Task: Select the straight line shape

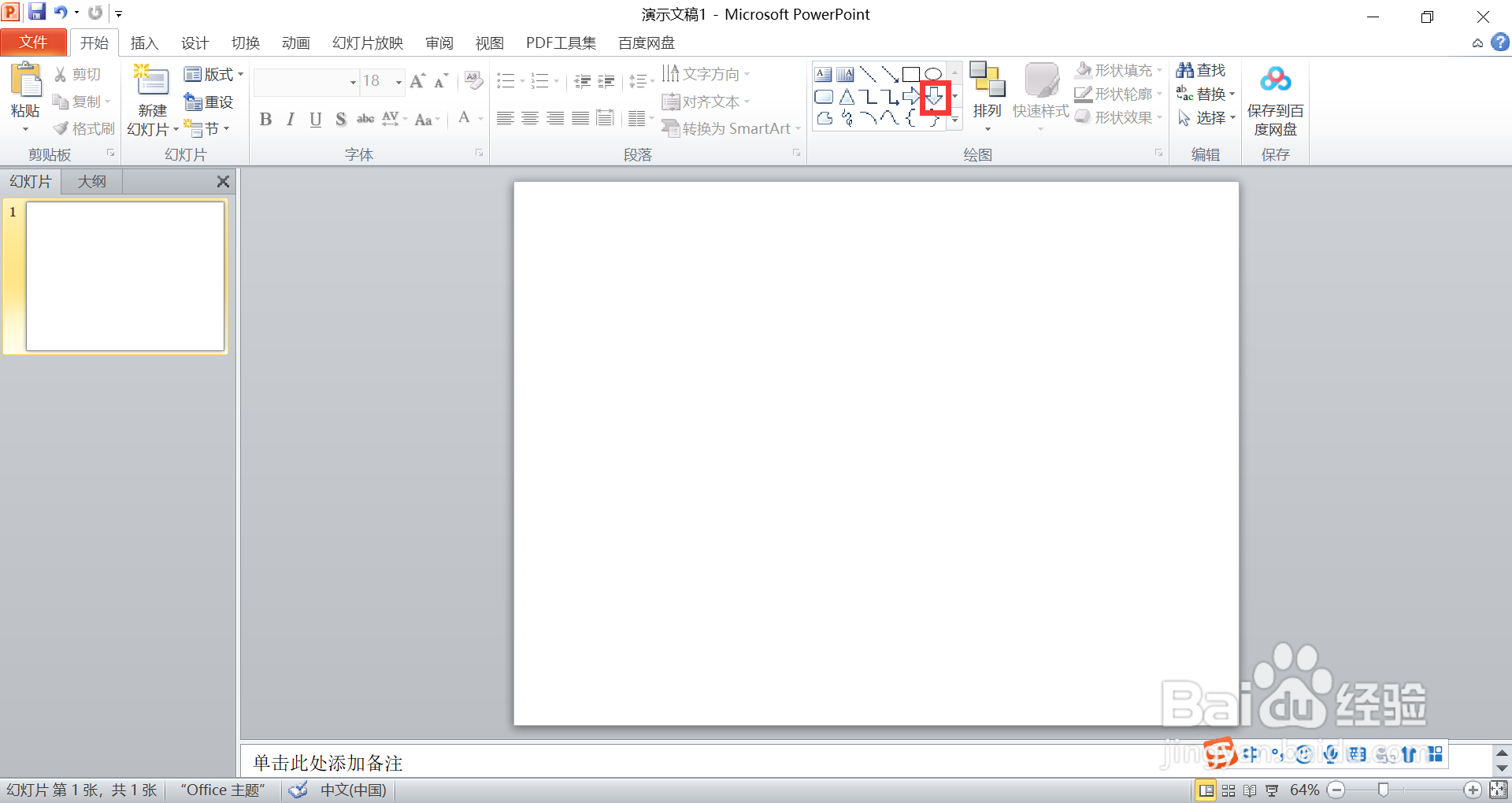Action: point(868,75)
